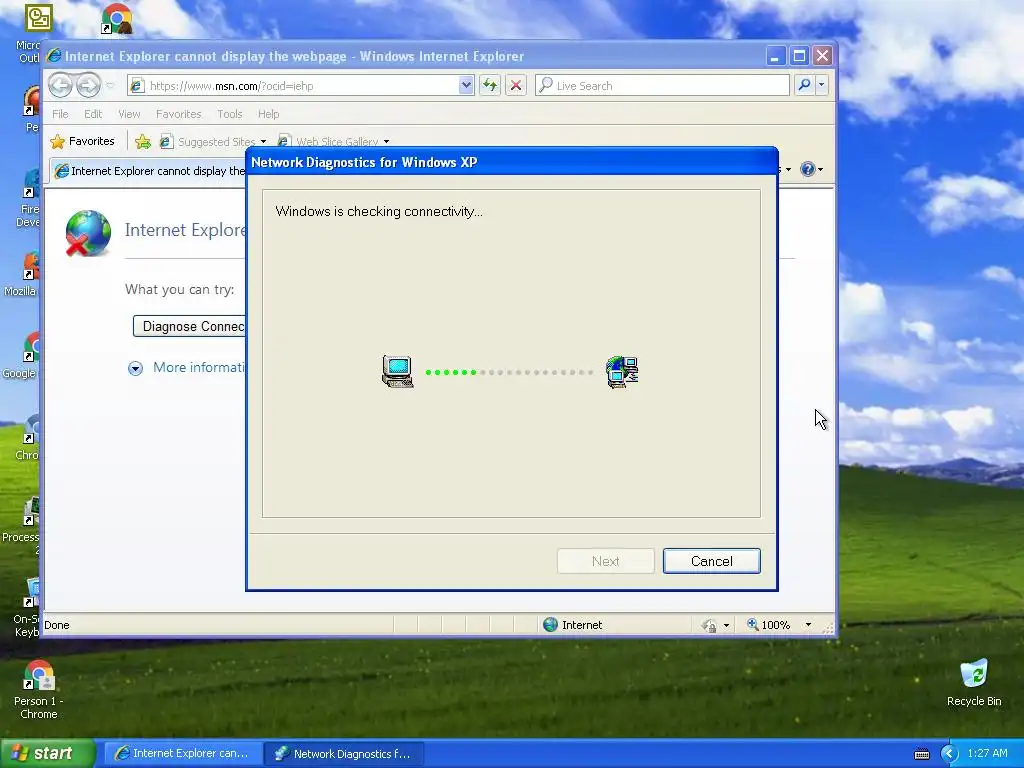Screen dimensions: 1024x768
Task: Open the dropdown beside the Help icon
Action: [820, 170]
